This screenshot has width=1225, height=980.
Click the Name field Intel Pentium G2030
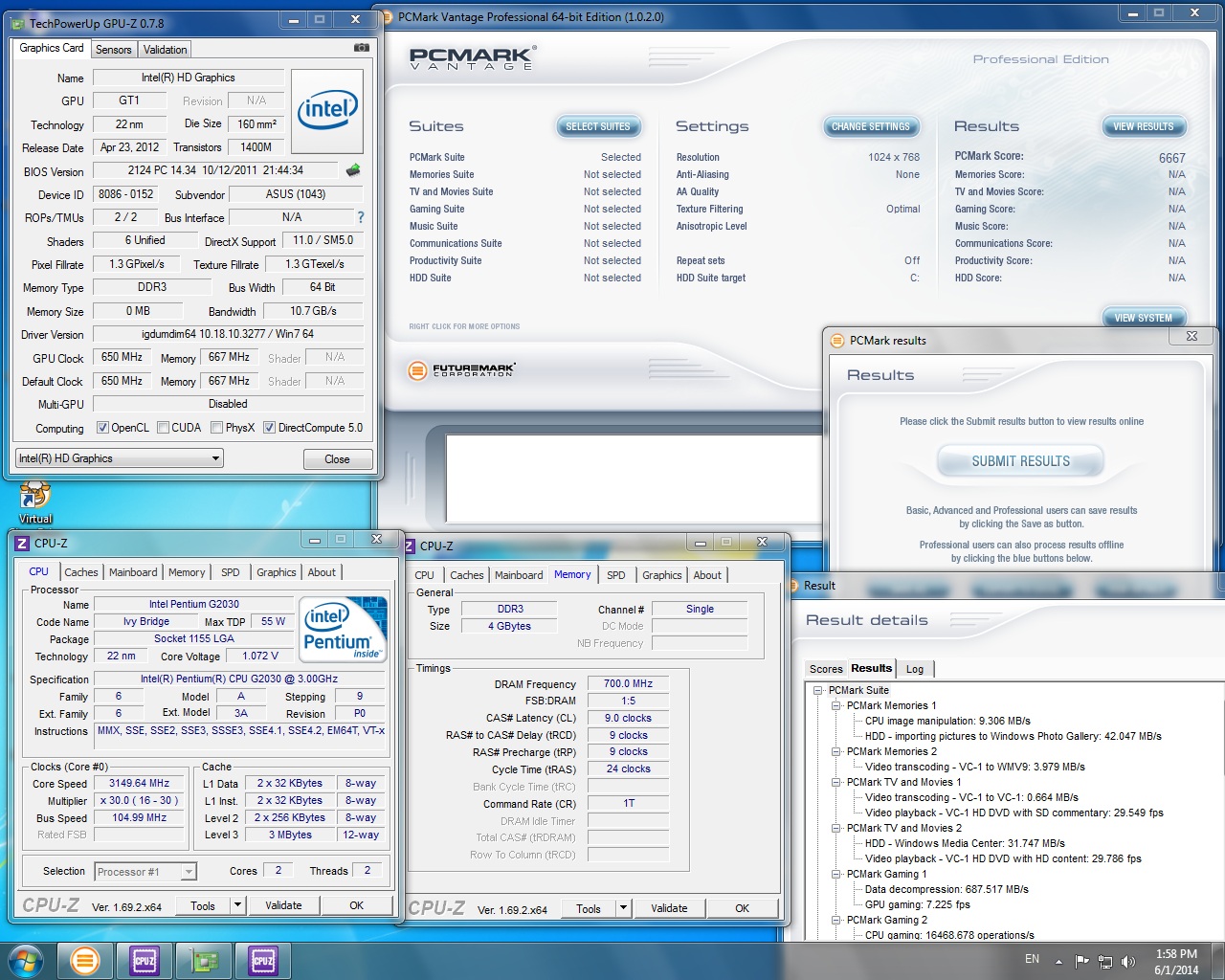(x=194, y=604)
